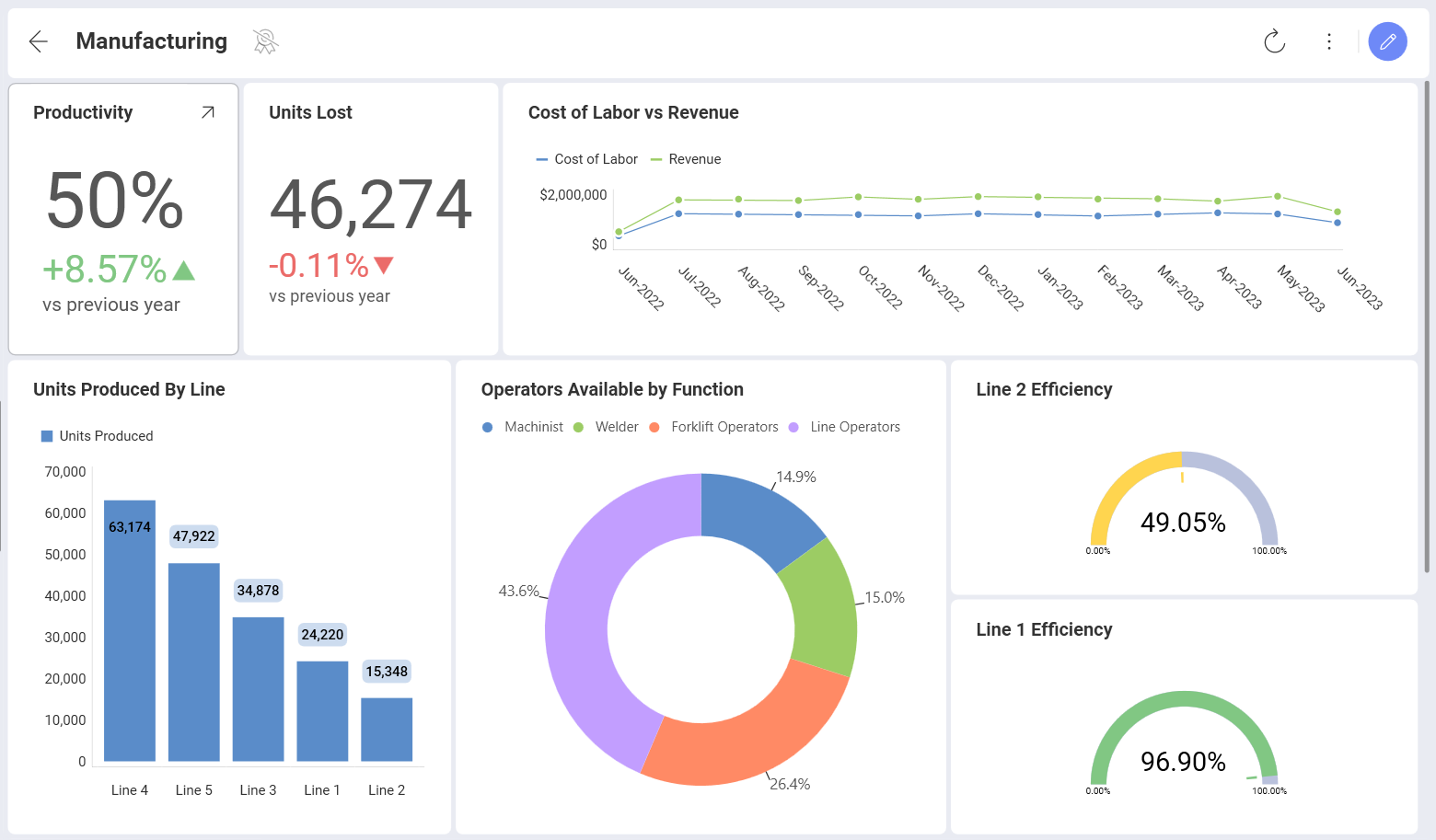Click the 96.90% gauge value
The height and width of the screenshot is (840, 1436).
coord(1183,762)
